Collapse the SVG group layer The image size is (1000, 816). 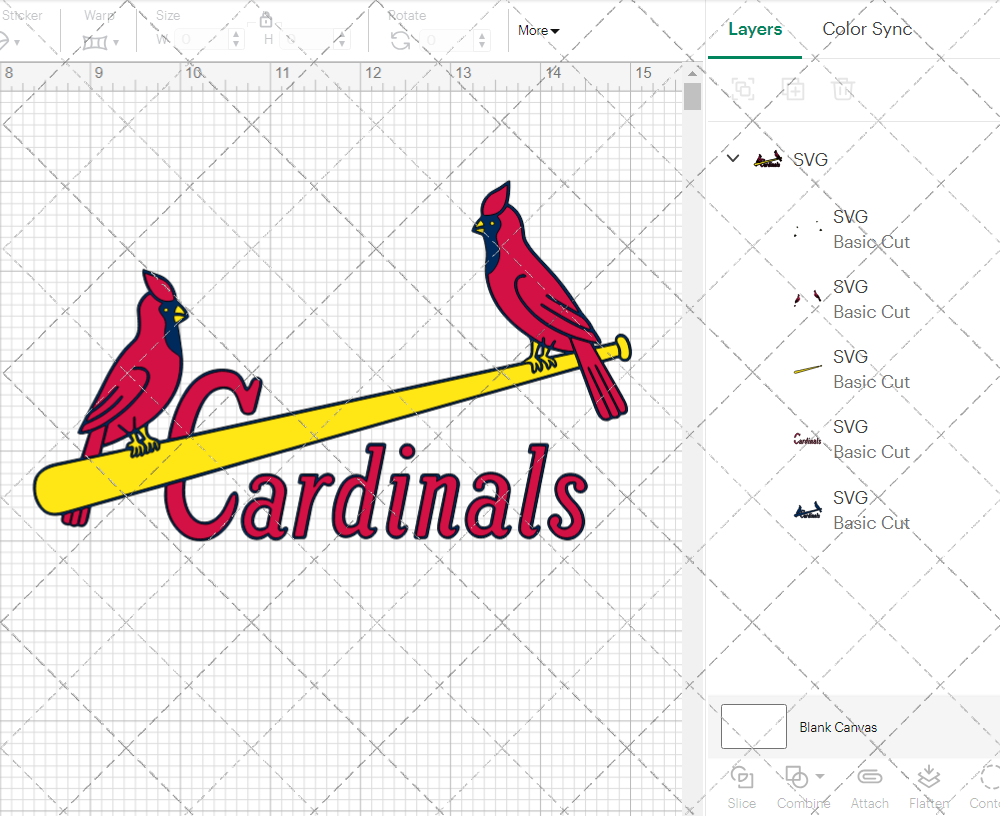point(733,159)
